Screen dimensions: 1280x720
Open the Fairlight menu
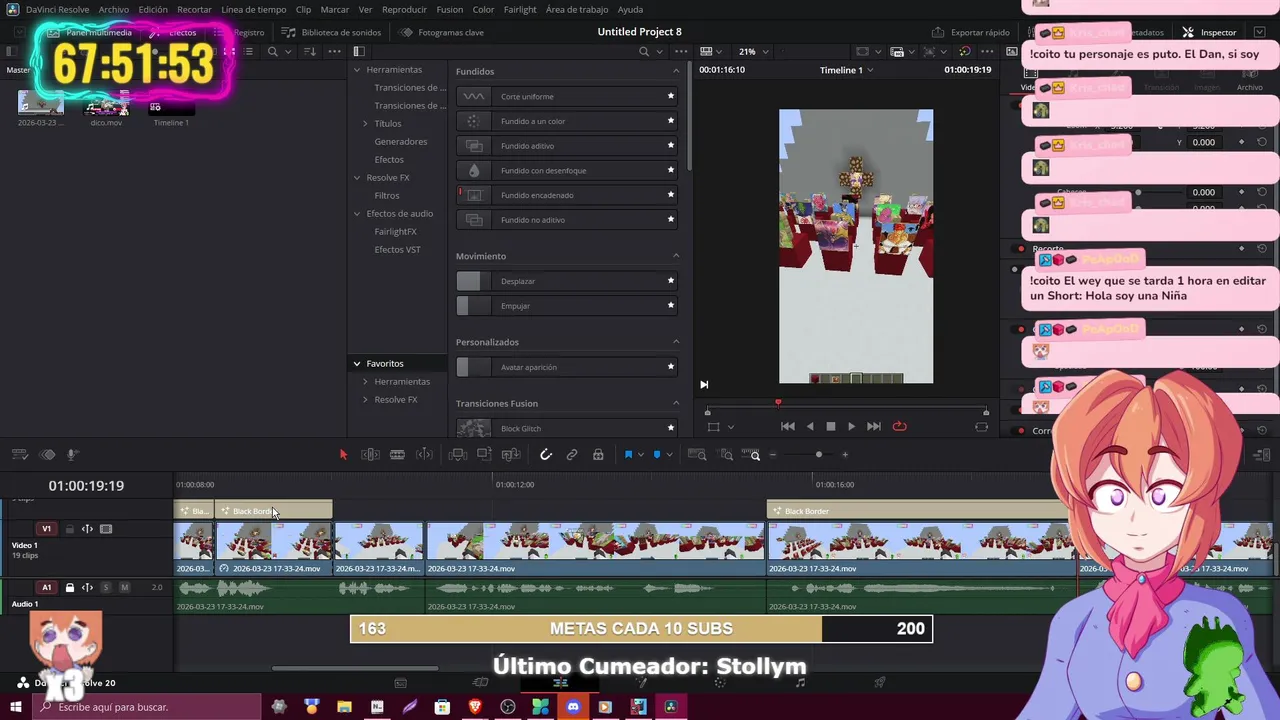(520, 9)
